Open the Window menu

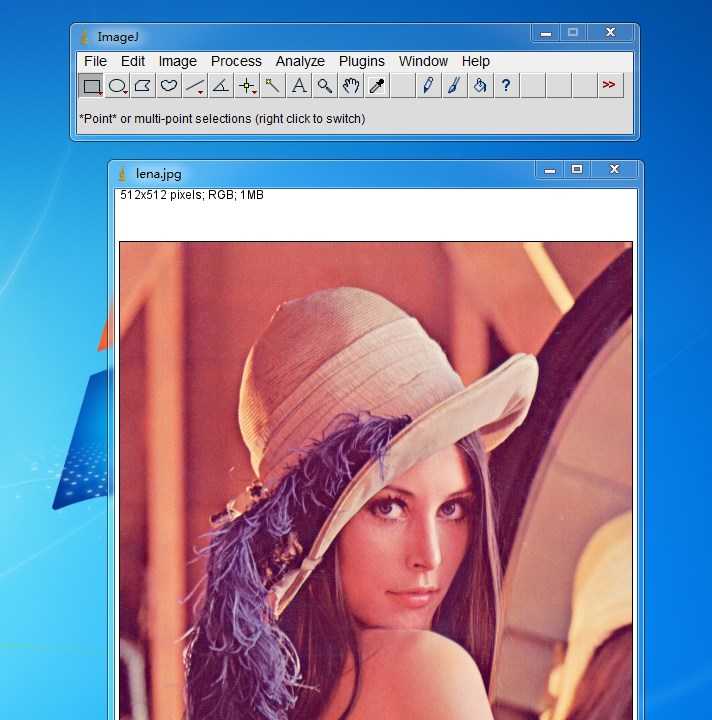tap(423, 61)
